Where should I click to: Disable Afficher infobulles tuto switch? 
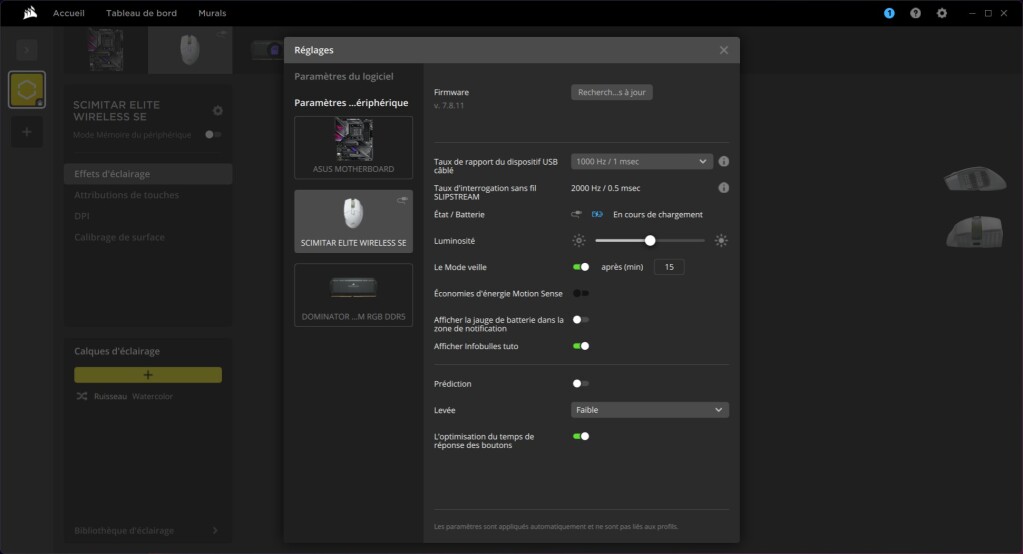click(581, 346)
